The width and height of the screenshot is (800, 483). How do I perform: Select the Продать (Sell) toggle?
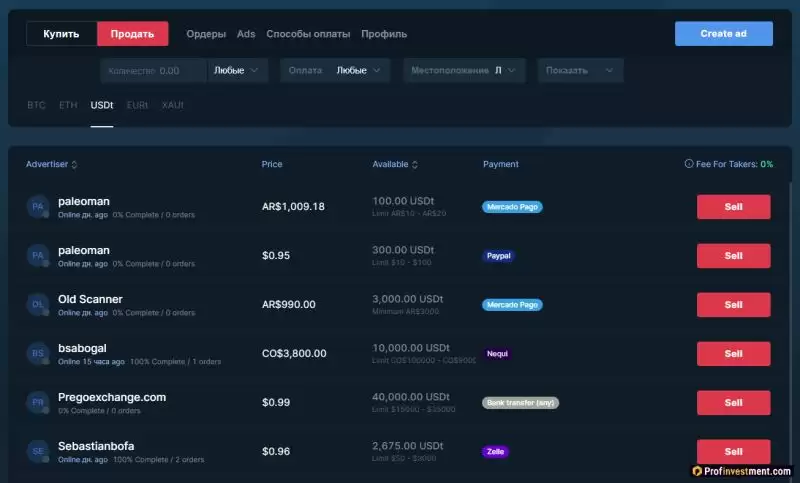coord(132,34)
